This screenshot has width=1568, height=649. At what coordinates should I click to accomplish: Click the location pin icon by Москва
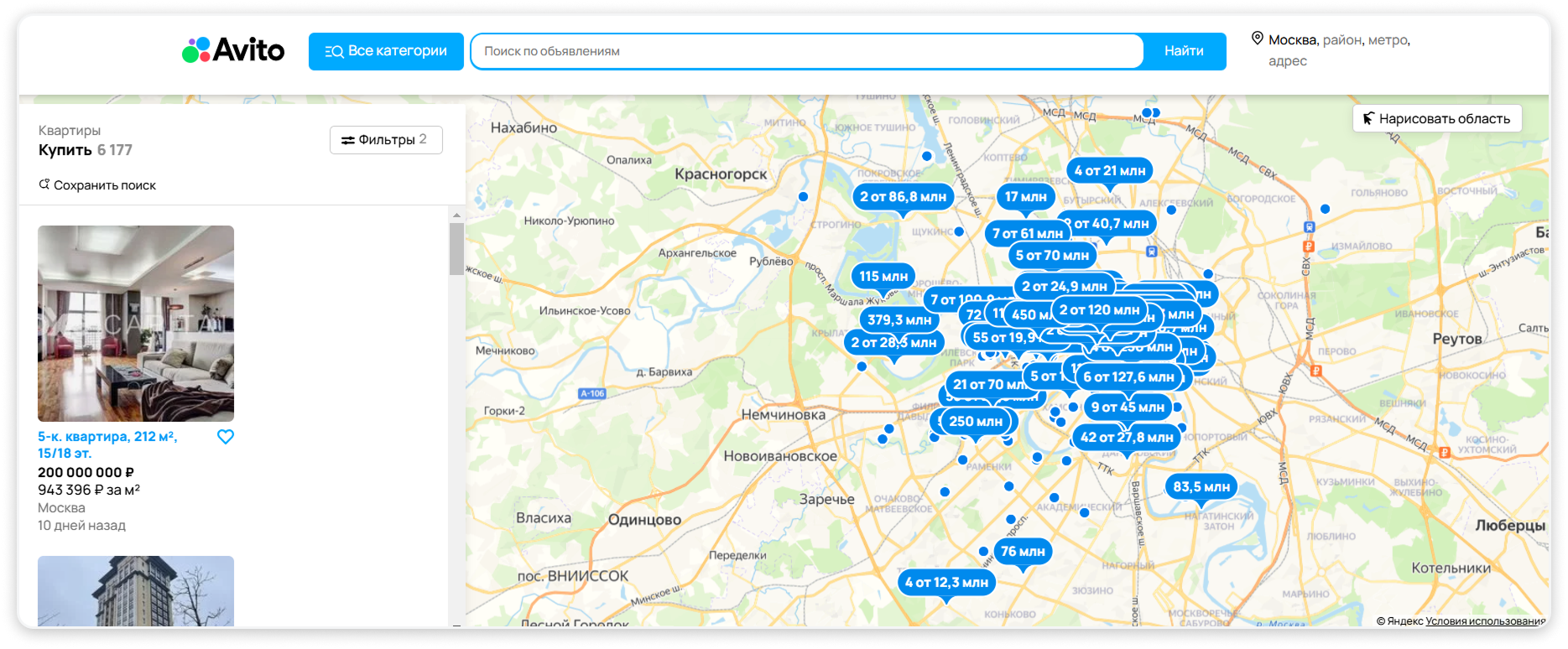(x=1257, y=39)
